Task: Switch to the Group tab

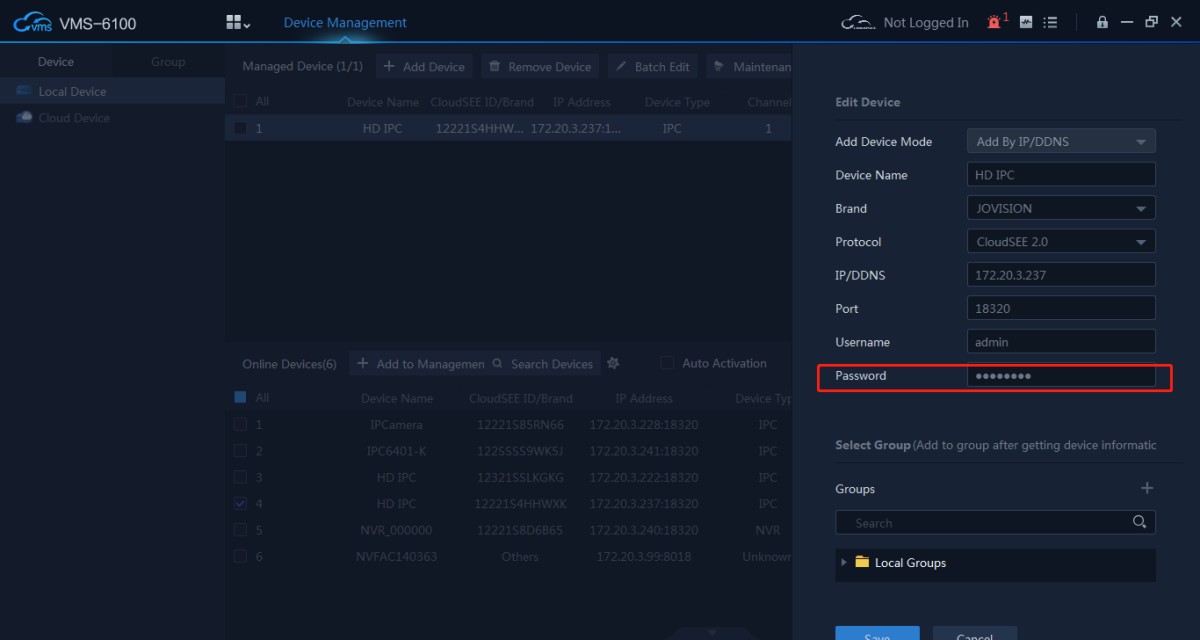Action: 168,62
